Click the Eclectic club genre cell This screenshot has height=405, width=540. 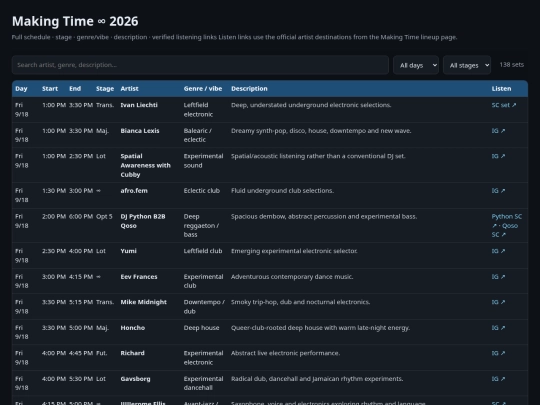click(x=201, y=190)
